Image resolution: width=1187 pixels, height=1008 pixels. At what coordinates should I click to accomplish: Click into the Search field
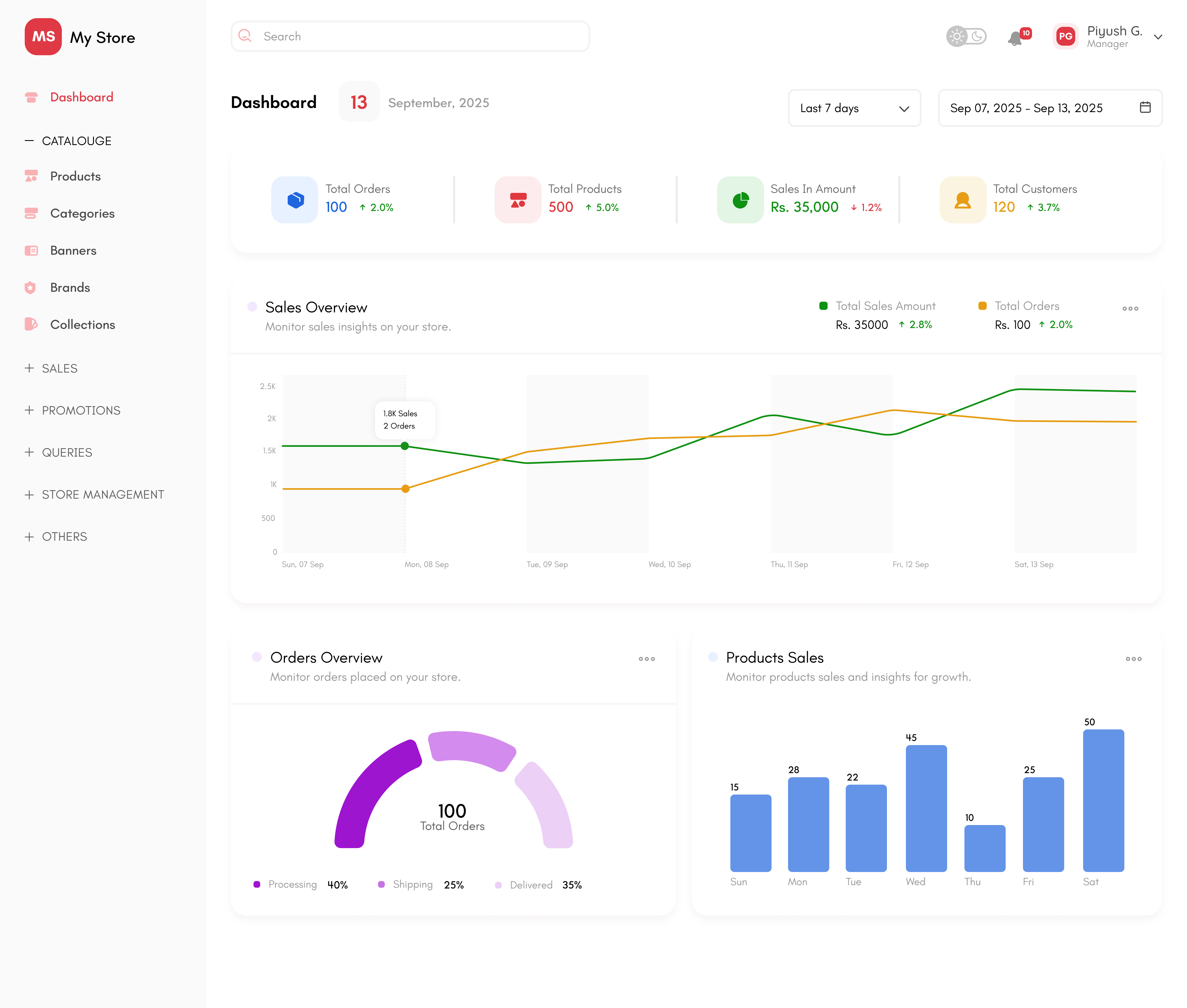(410, 37)
